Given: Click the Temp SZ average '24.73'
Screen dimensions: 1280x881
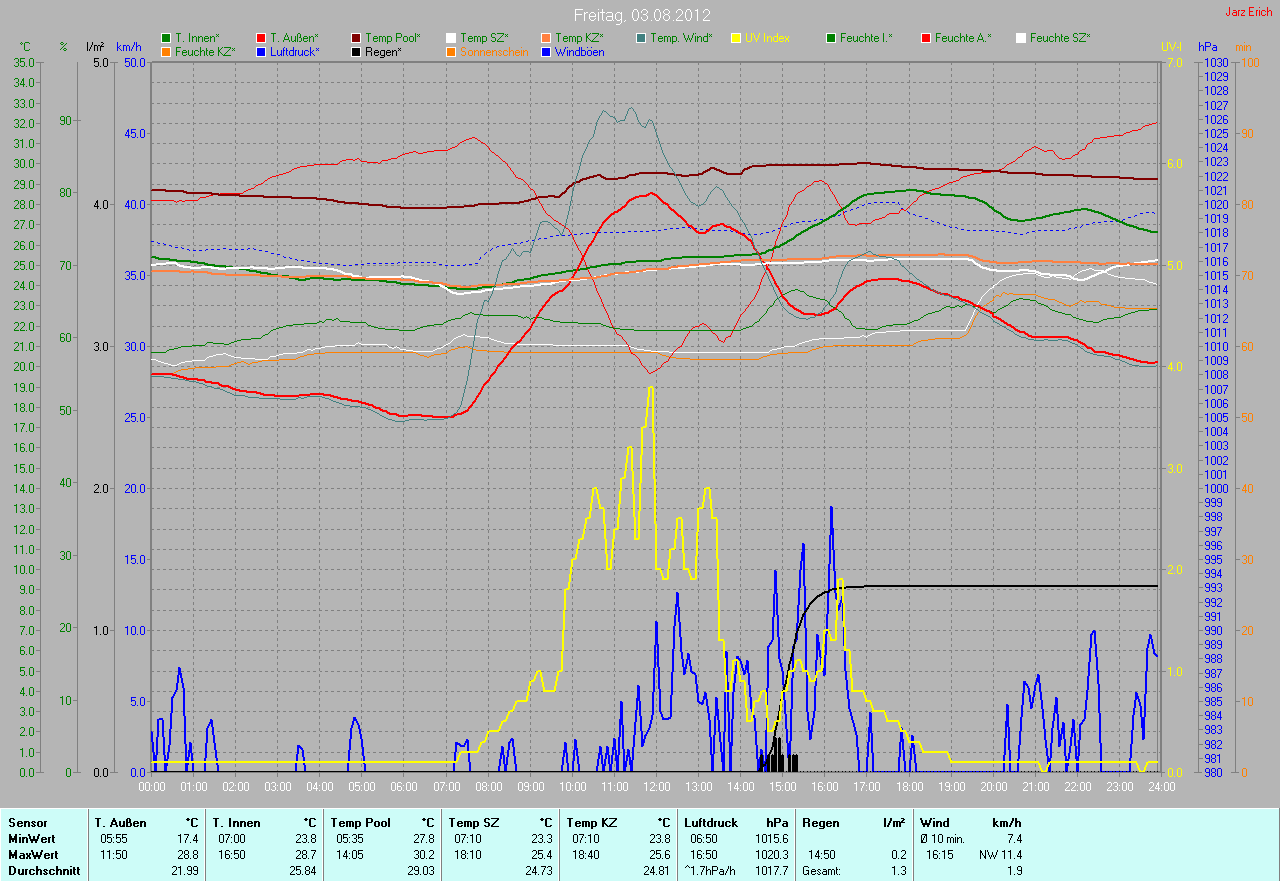Looking at the screenshot, I should pyautogui.click(x=538, y=871).
